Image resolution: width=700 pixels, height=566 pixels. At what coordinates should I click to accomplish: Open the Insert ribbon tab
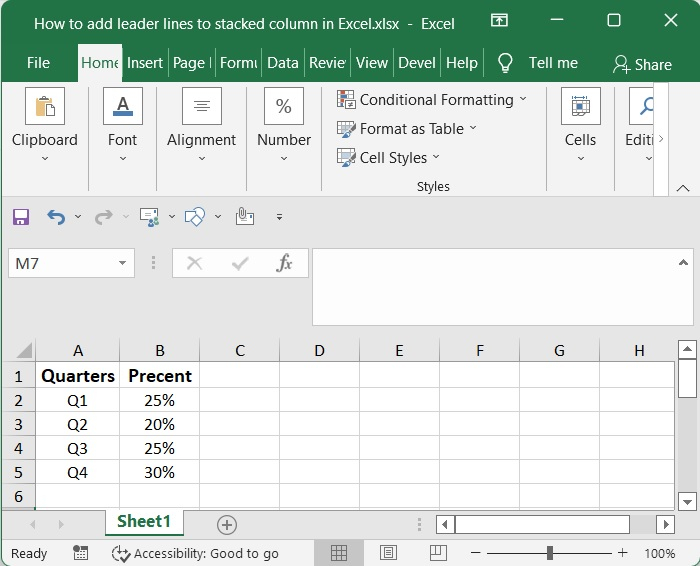[145, 63]
